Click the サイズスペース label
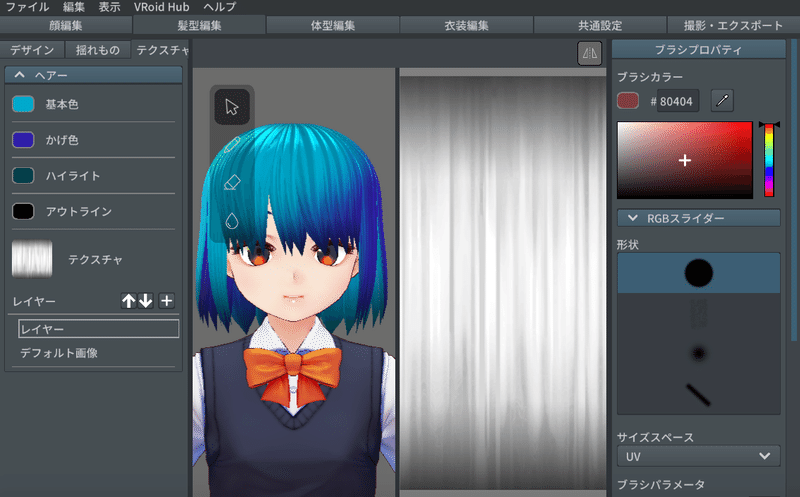 [x=655, y=437]
